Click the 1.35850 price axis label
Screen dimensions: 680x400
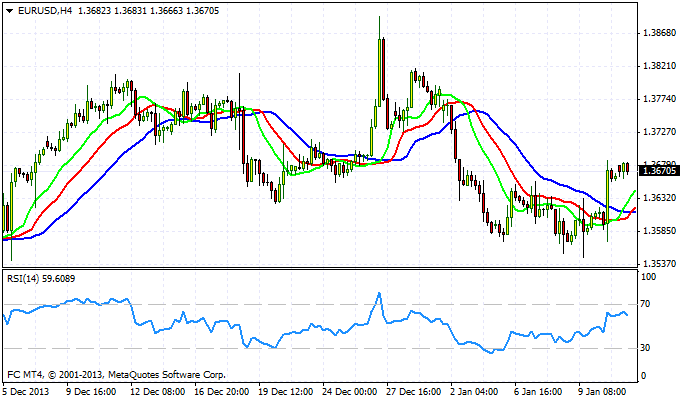point(660,230)
